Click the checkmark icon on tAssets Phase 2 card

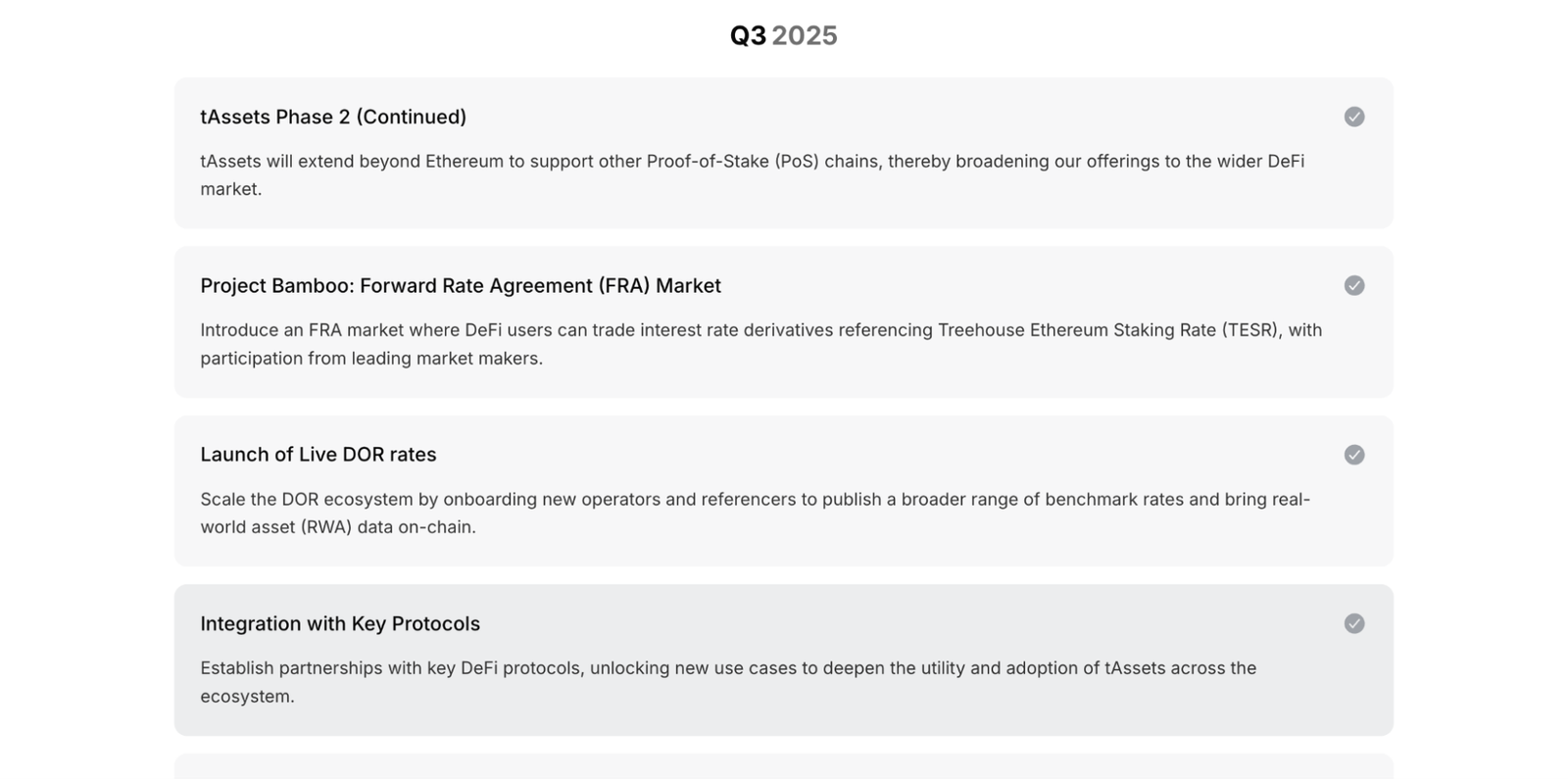pyautogui.click(x=1354, y=117)
